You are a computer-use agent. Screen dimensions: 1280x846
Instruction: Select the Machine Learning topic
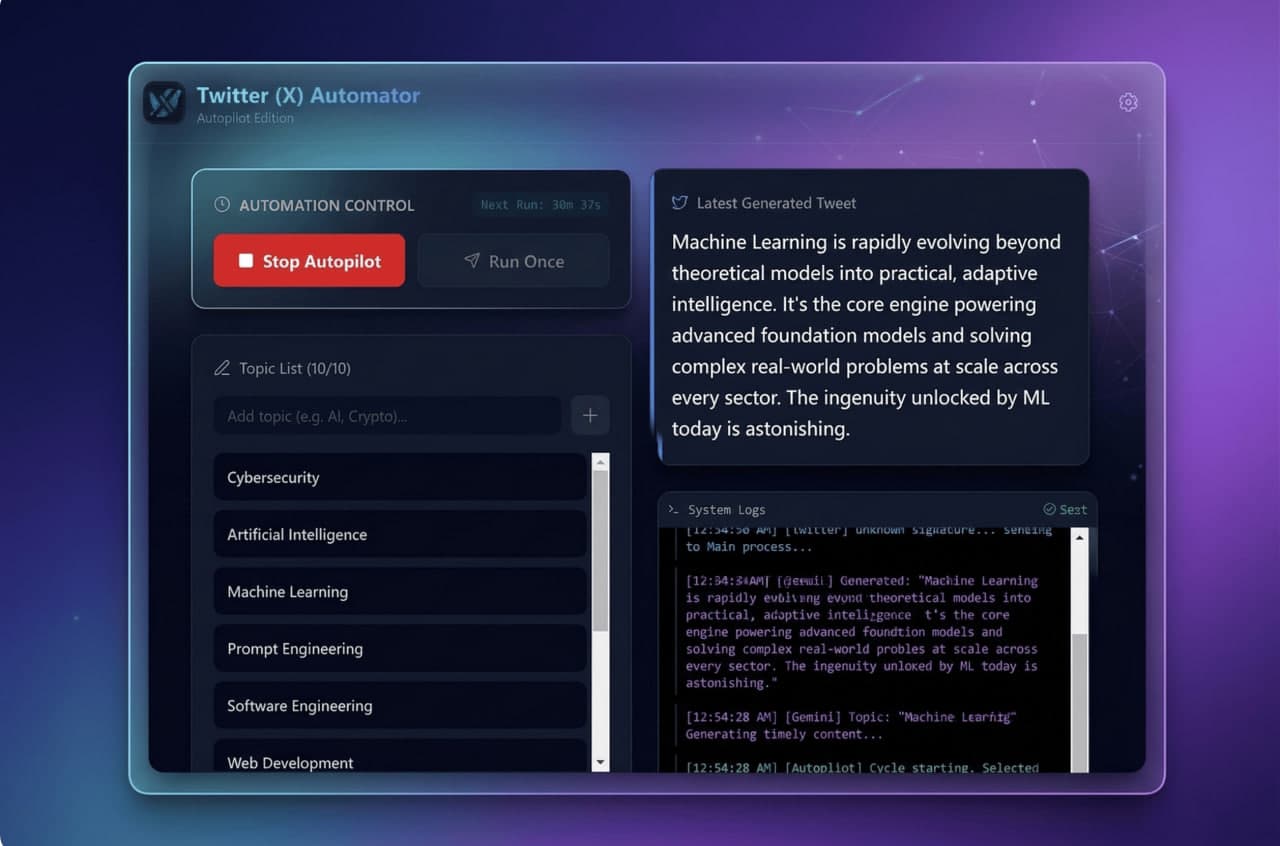tap(400, 591)
